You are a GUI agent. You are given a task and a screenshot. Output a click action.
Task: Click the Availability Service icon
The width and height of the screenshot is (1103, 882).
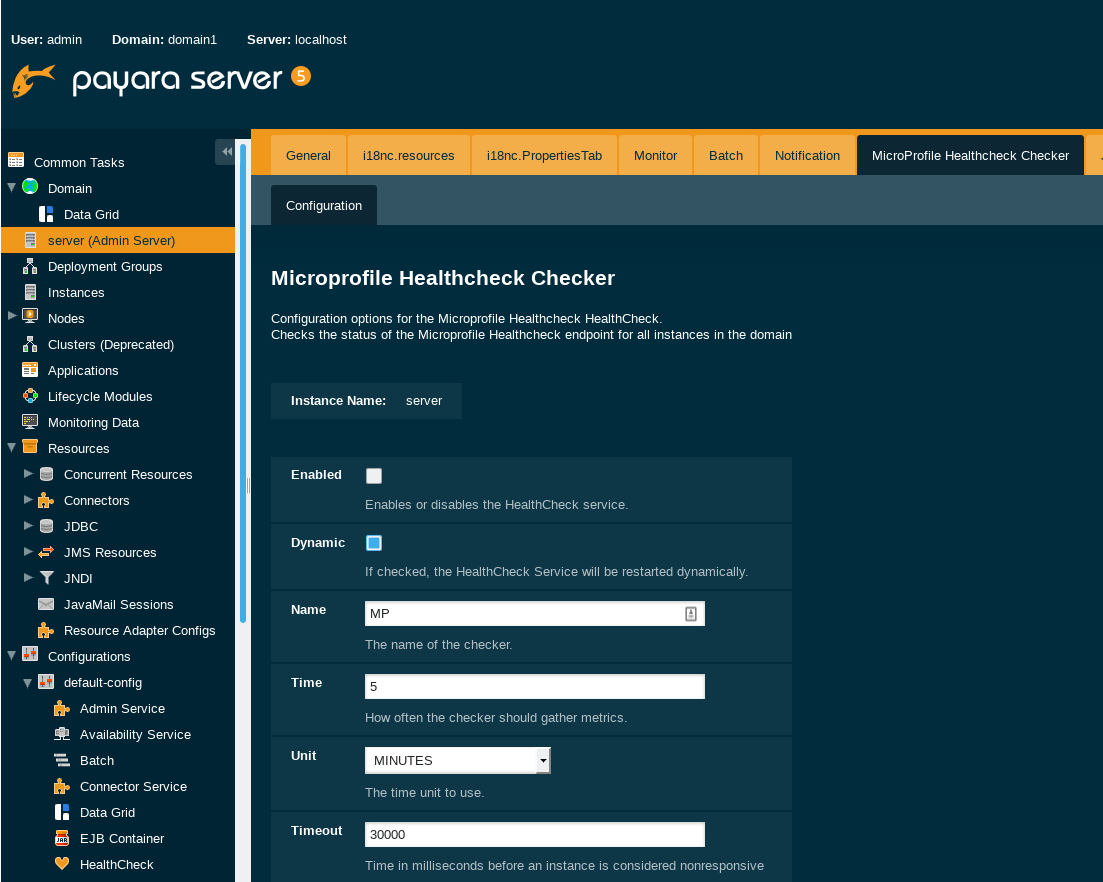point(62,734)
